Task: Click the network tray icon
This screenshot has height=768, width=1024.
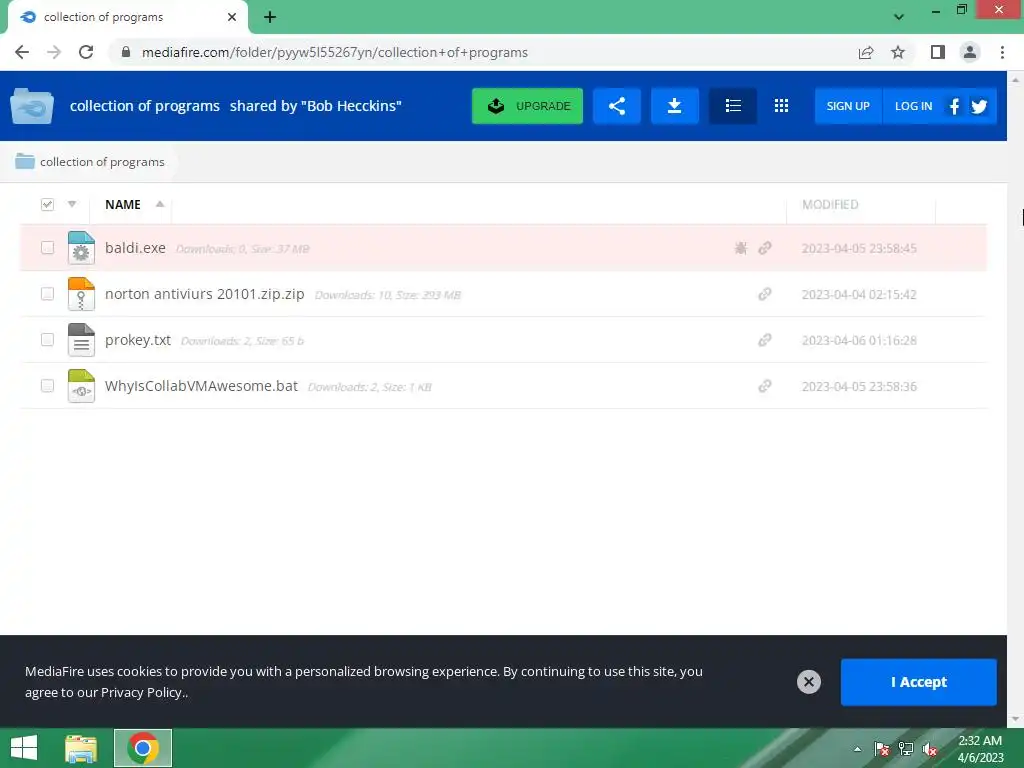Action: click(x=906, y=749)
